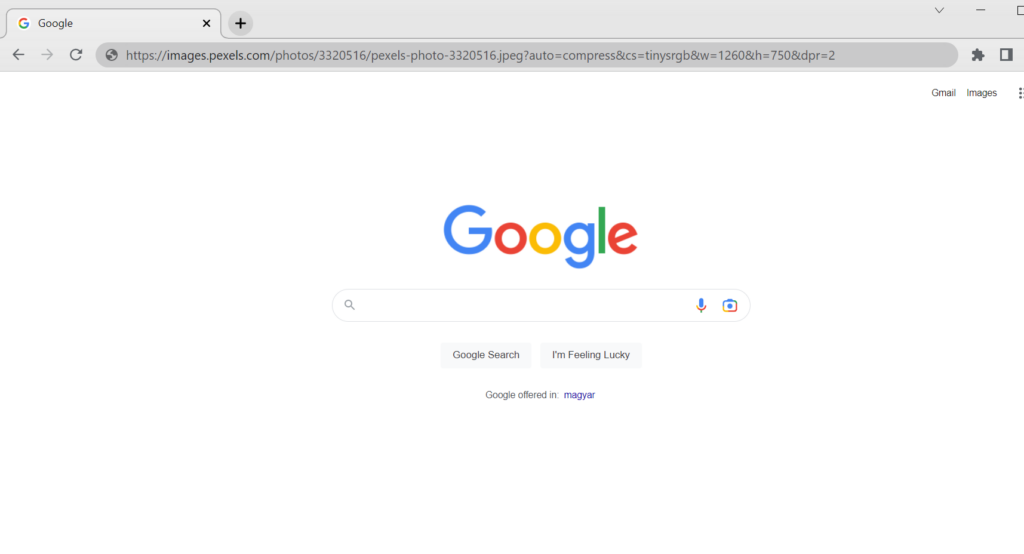Open the Images link
The height and width of the screenshot is (554, 1024).
[982, 93]
